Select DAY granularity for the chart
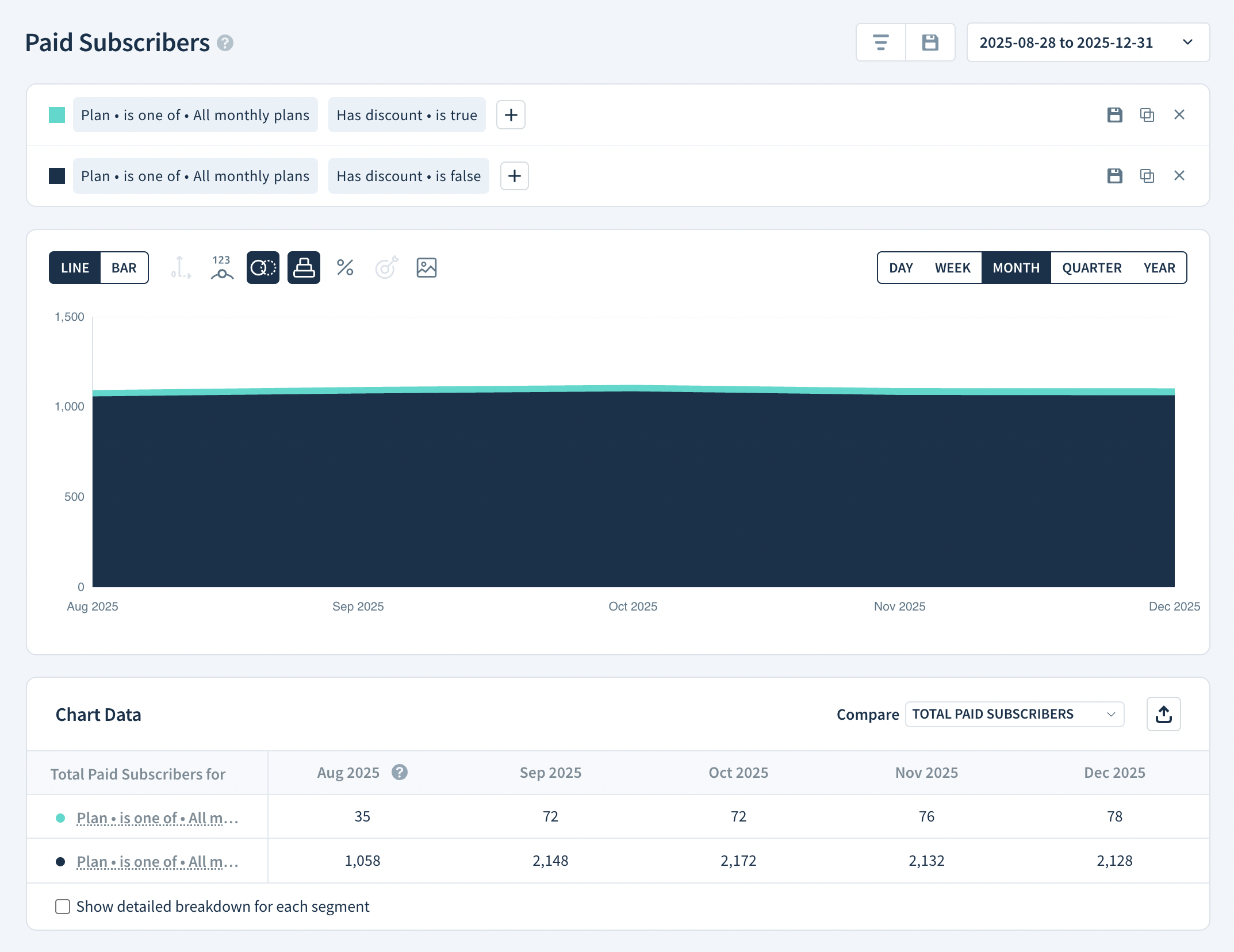 900,267
